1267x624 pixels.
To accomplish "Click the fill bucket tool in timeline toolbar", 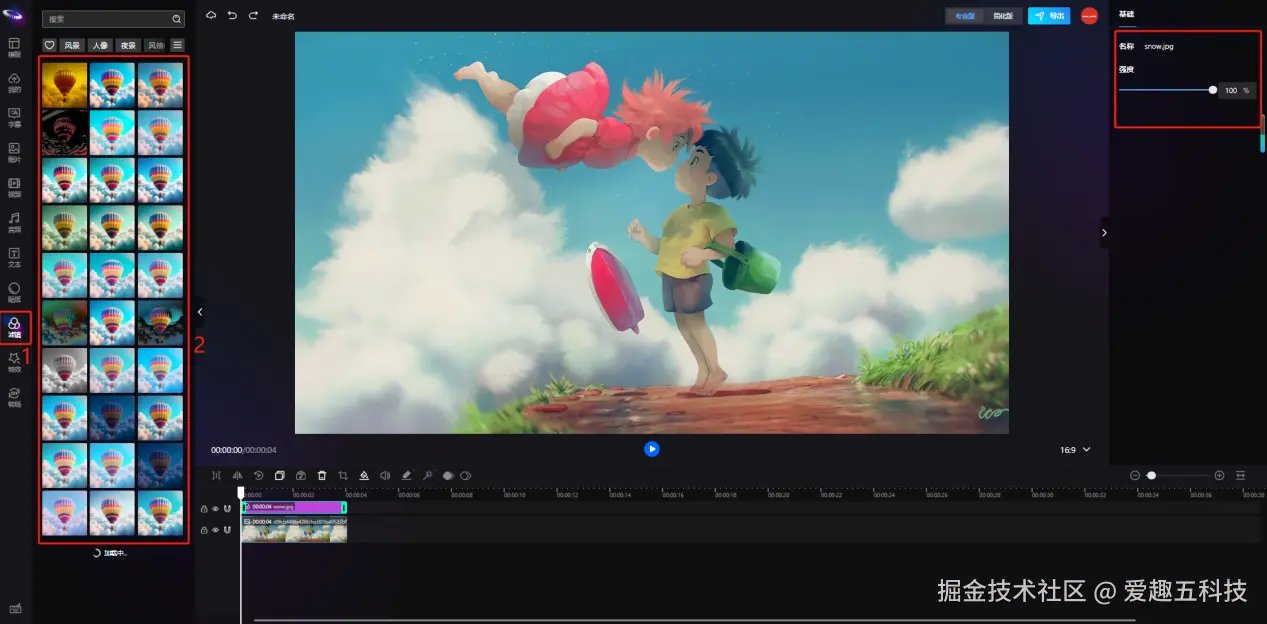I will click(364, 476).
